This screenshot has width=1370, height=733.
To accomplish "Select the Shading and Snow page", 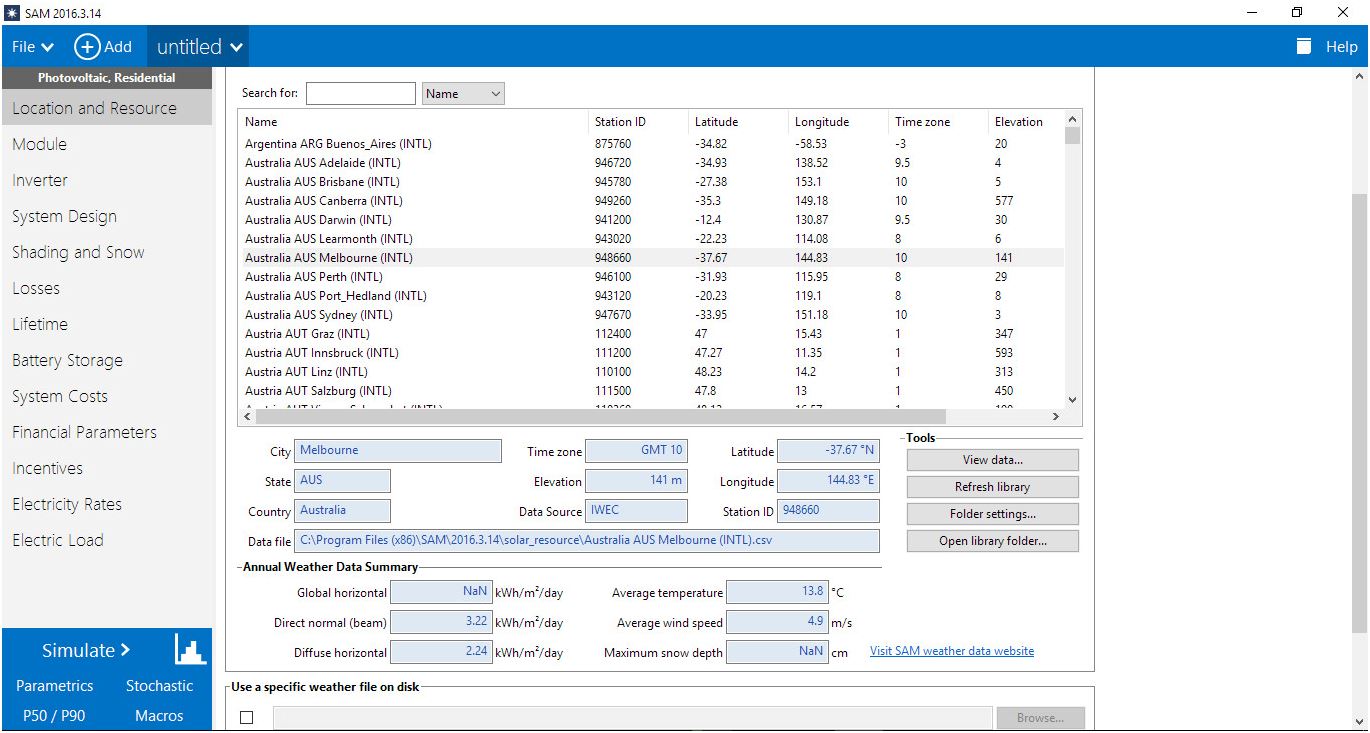I will pyautogui.click(x=78, y=252).
